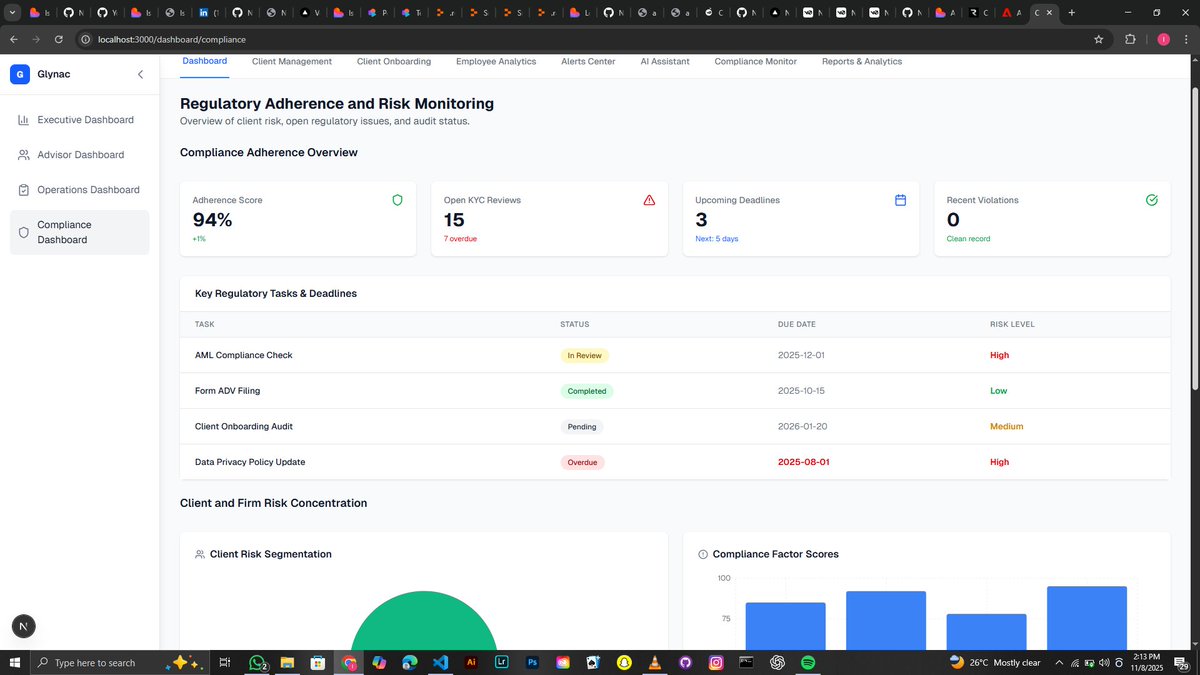Open the Client Management tab
The height and width of the screenshot is (675, 1200).
[x=292, y=61]
